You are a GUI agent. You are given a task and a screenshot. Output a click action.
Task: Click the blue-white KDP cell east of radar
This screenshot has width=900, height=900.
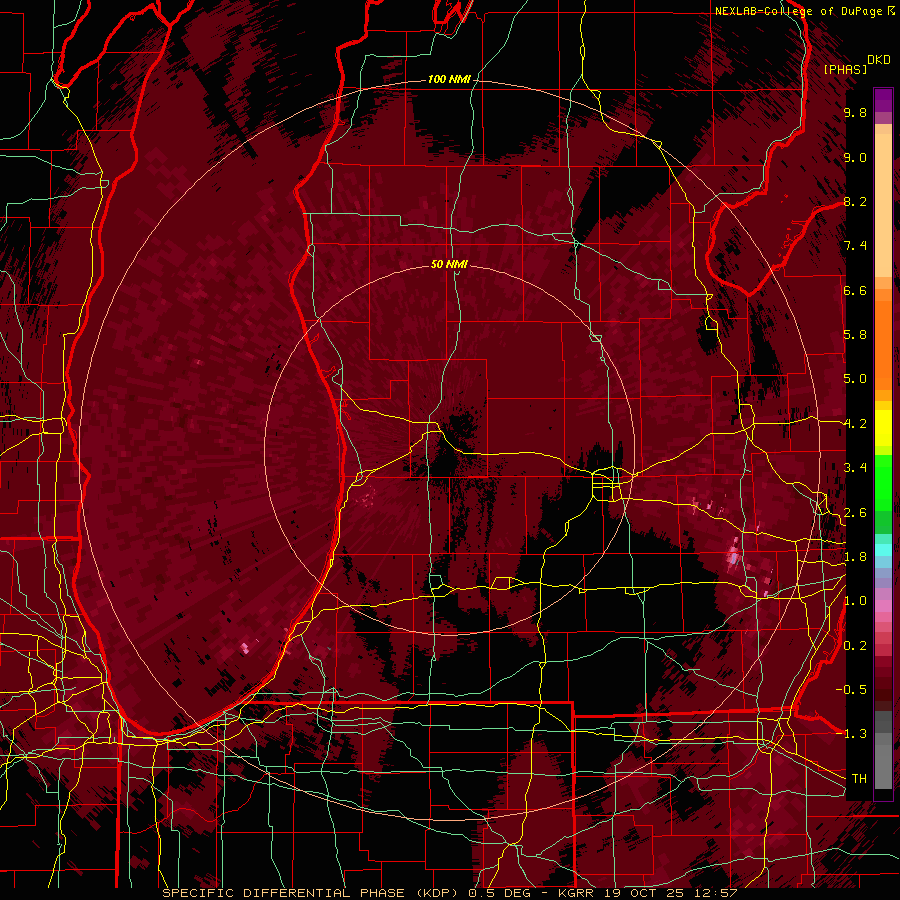pos(734,556)
